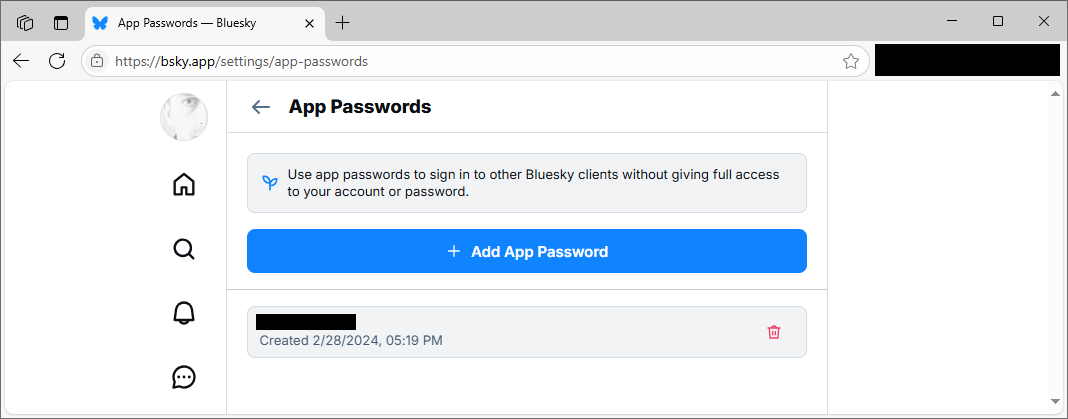Image resolution: width=1068 pixels, height=419 pixels.
Task: Click the scrollbar down arrow
Action: pyautogui.click(x=1055, y=401)
